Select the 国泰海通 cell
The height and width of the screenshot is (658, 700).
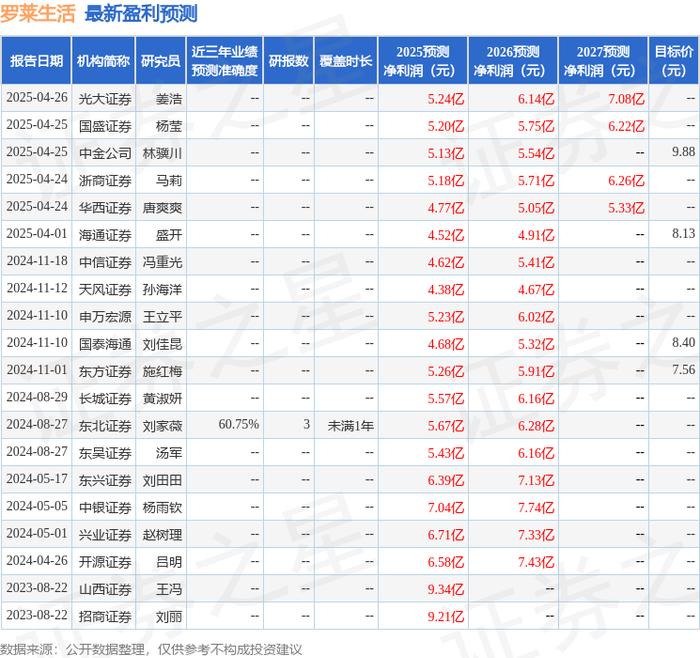click(105, 344)
